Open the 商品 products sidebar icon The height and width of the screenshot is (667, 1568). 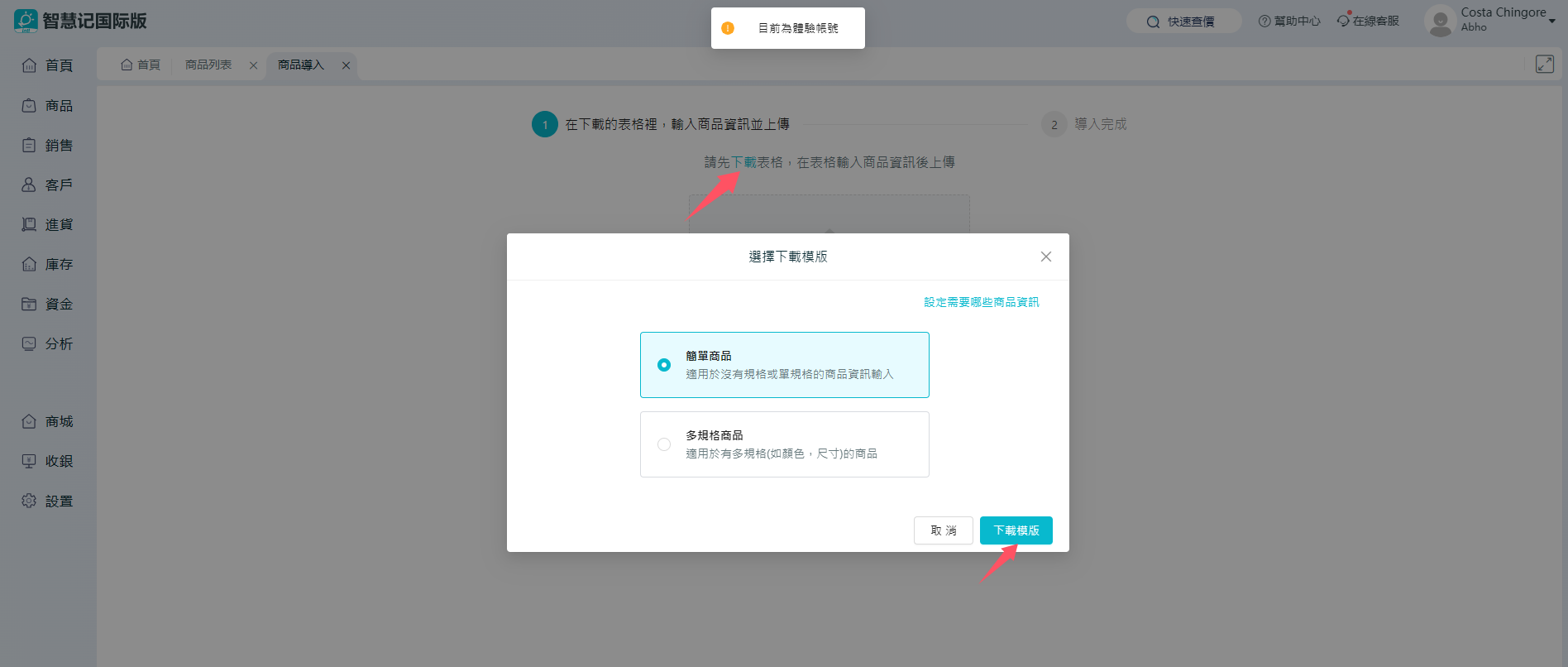(29, 106)
